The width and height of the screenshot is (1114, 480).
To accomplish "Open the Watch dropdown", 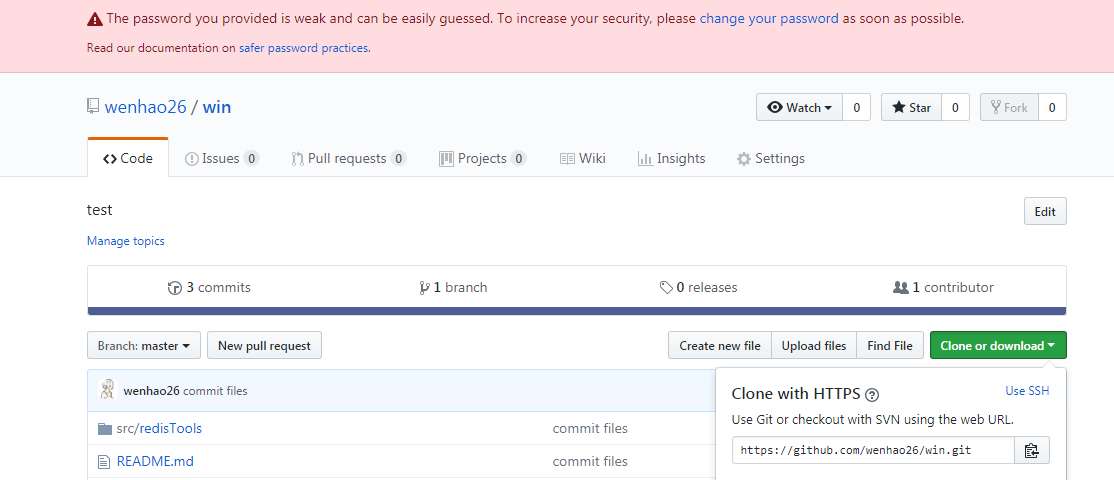I will (799, 108).
